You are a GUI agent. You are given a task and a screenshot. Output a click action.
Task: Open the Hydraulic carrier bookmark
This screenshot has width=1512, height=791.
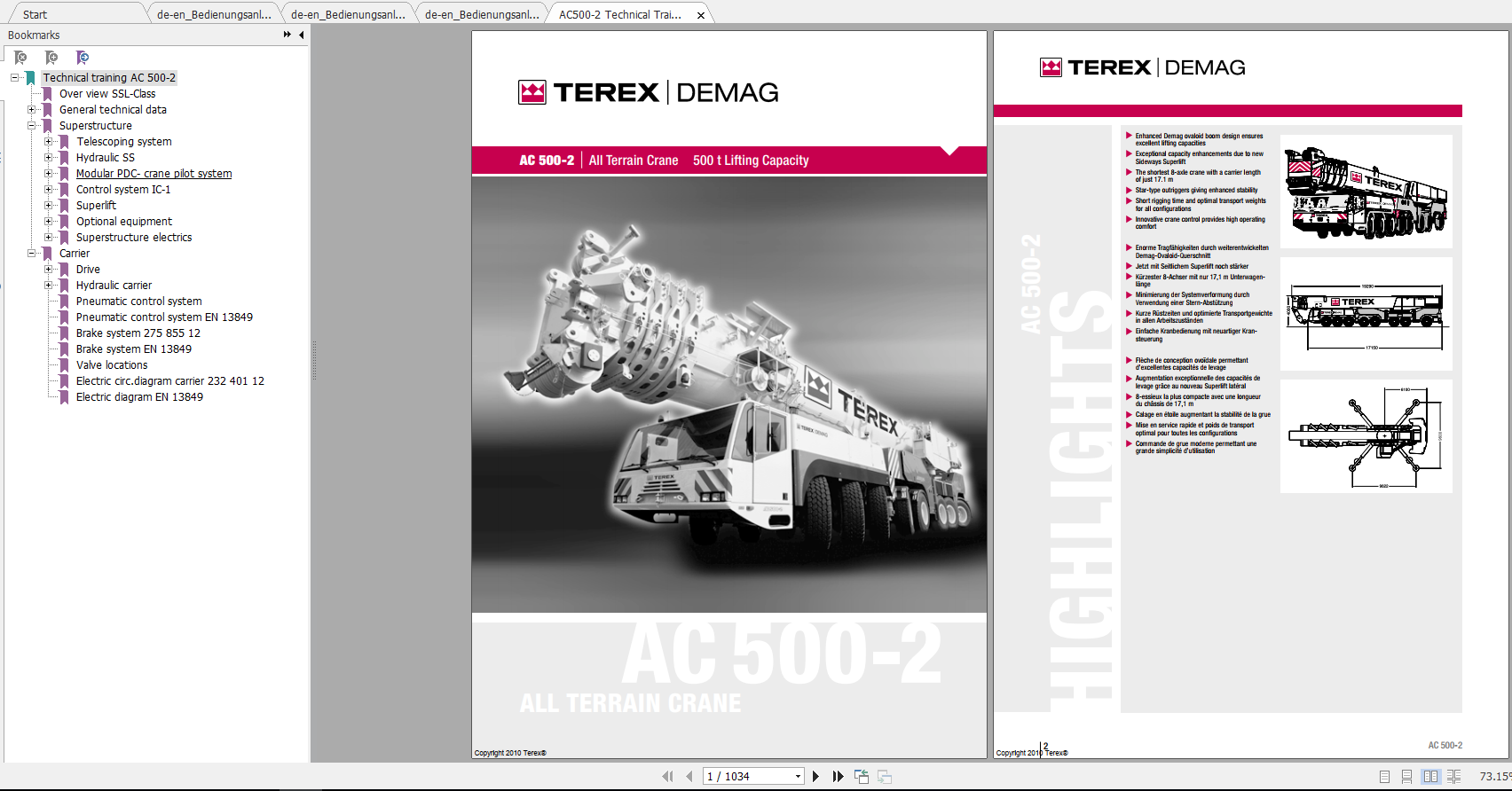pyautogui.click(x=114, y=286)
